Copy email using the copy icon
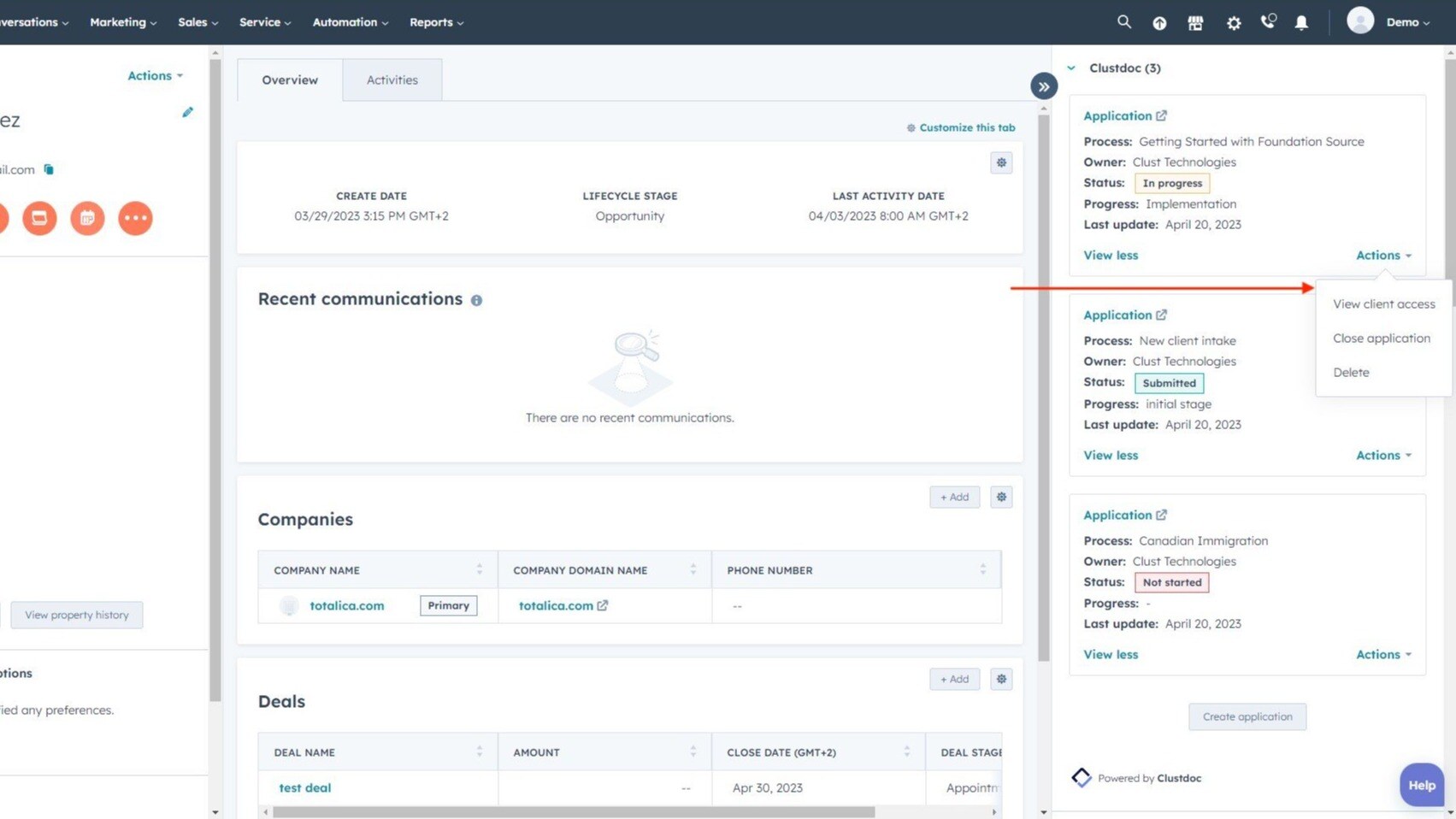 coord(49,169)
